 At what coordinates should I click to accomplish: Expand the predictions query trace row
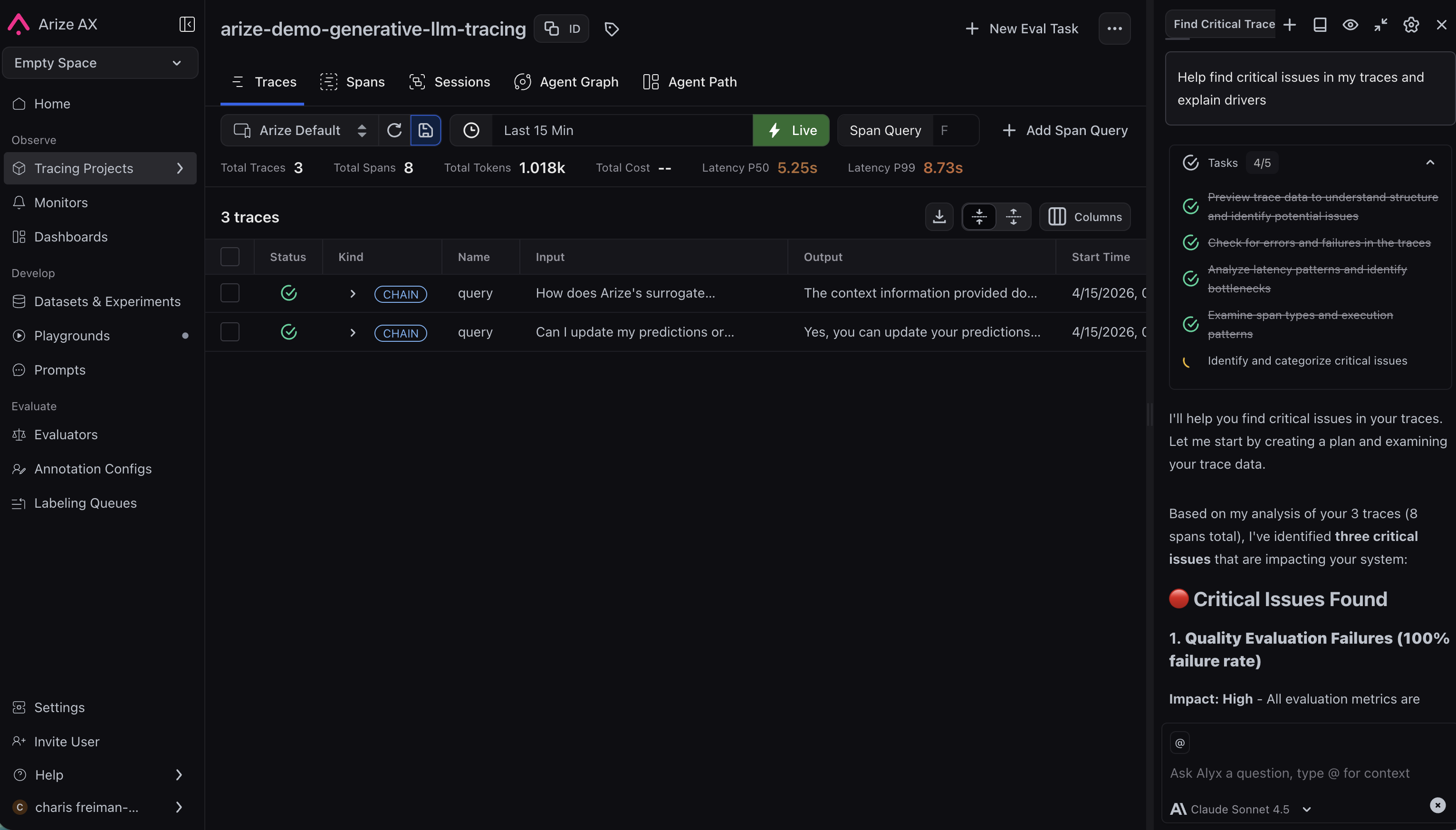(x=353, y=332)
